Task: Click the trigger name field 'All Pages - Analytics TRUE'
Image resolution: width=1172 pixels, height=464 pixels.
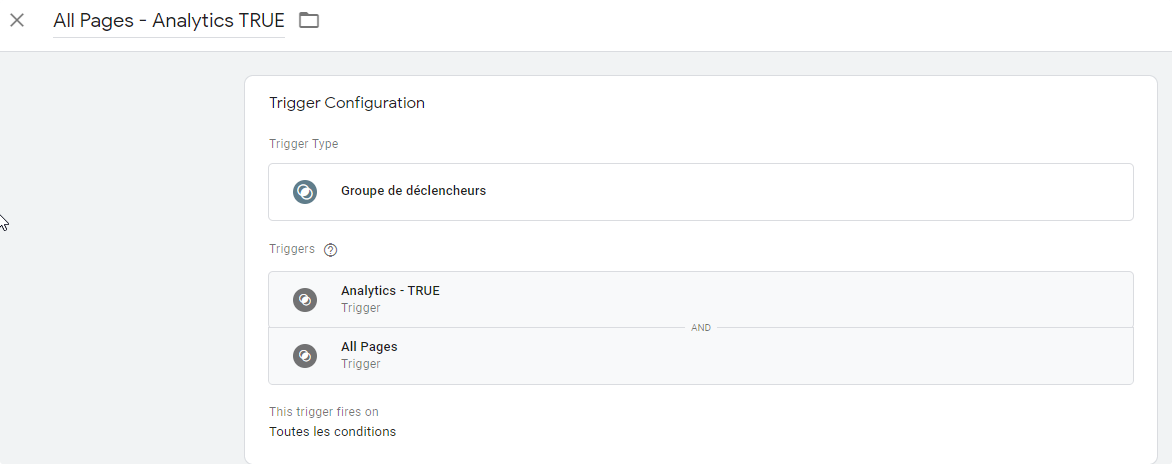Action: click(168, 21)
